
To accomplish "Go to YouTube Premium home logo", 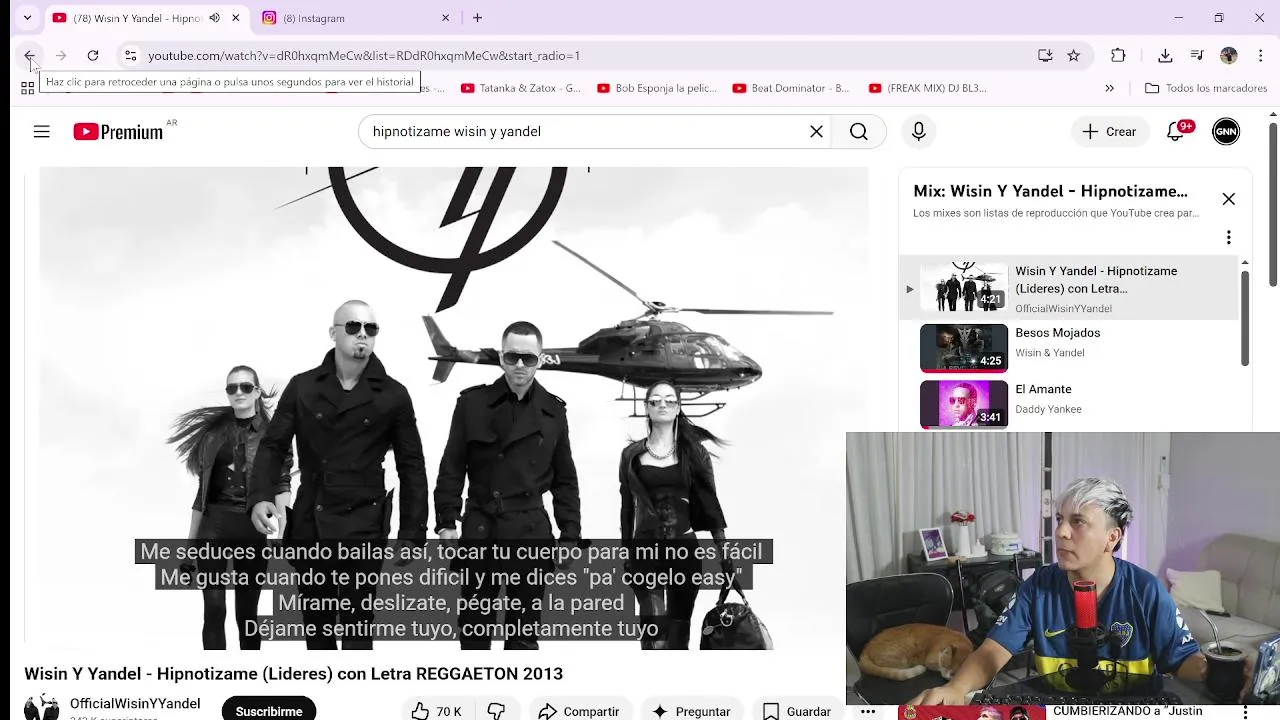I will point(118,131).
